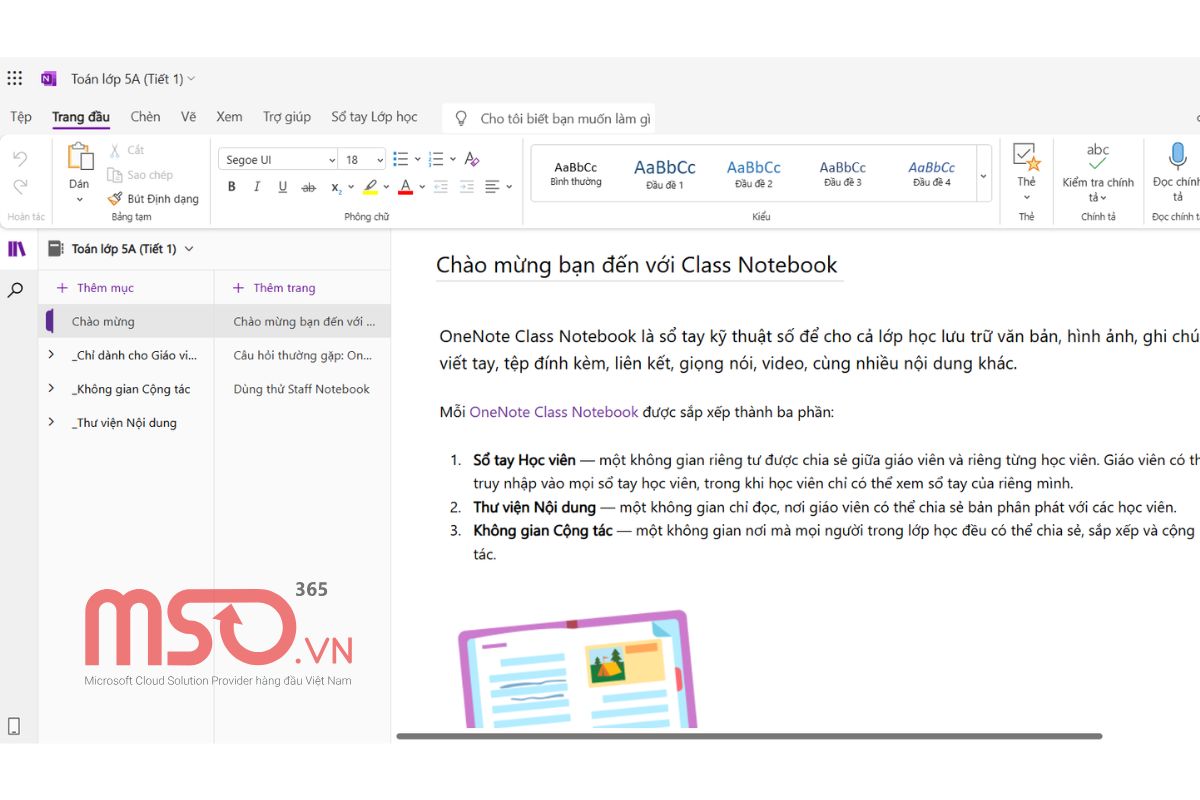Image resolution: width=1200 pixels, height=800 pixels.
Task: Open the Thẻ tags dropdown arrow
Action: [1027, 198]
